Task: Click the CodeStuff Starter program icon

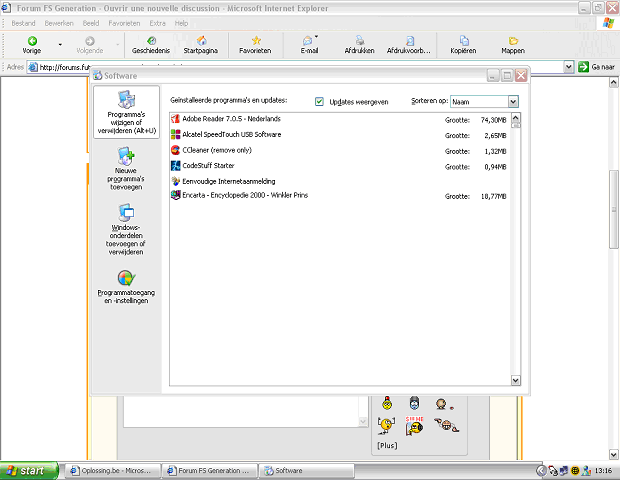Action: click(x=176, y=166)
